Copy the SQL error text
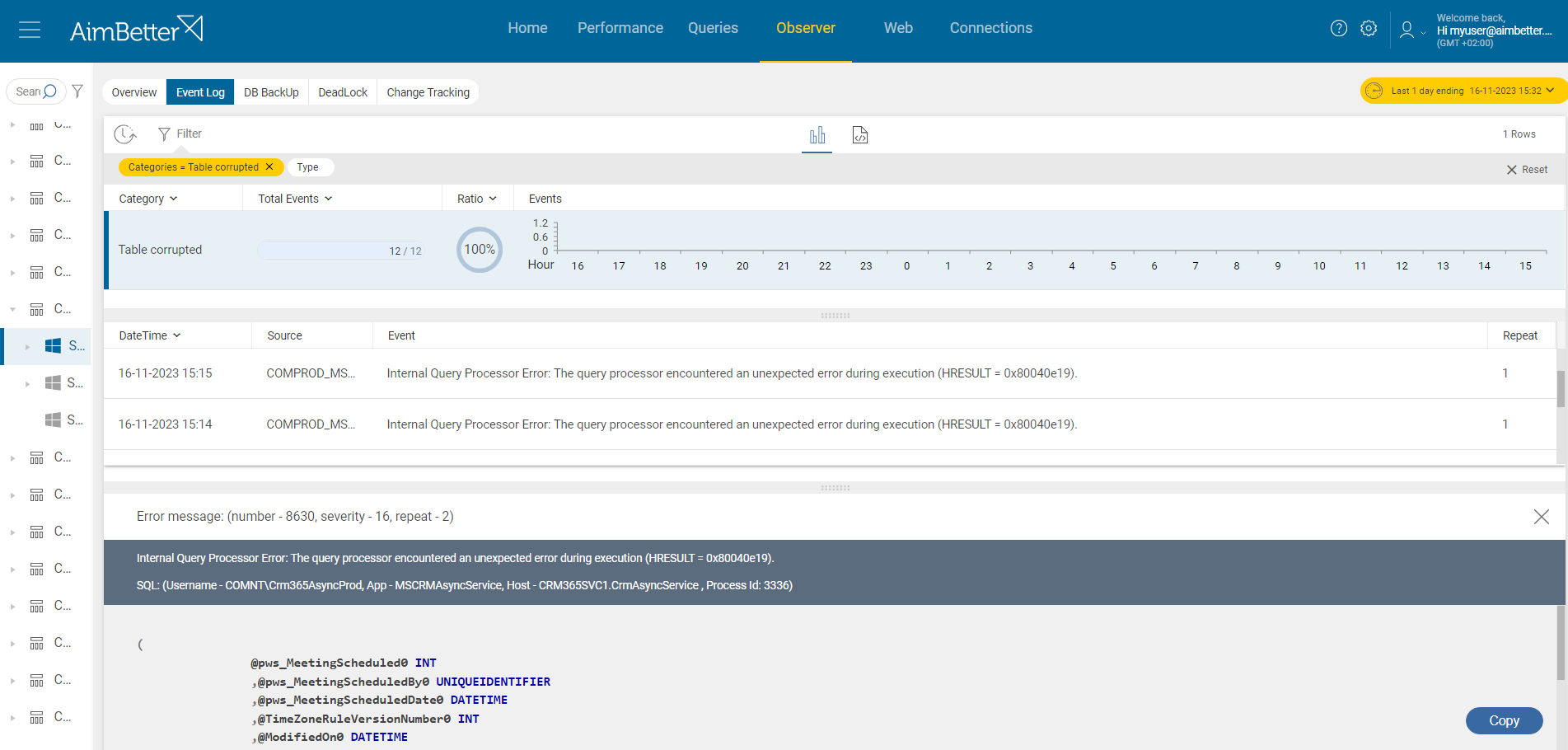The height and width of the screenshot is (750, 1568). (x=1504, y=720)
